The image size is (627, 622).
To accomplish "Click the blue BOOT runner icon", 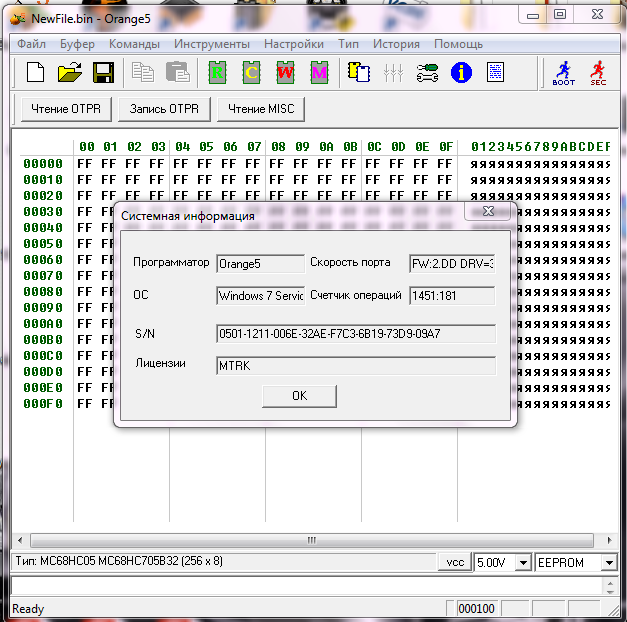I will click(x=563, y=73).
